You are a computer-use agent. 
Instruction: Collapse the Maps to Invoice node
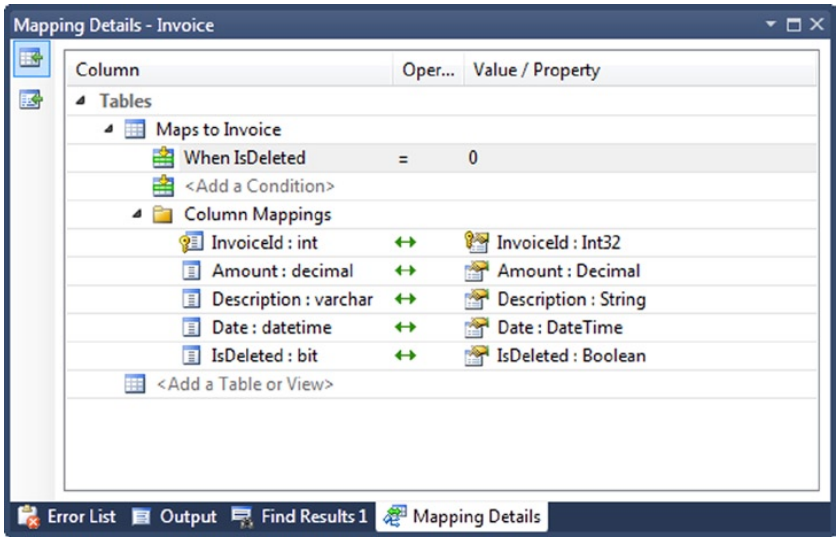click(x=109, y=129)
